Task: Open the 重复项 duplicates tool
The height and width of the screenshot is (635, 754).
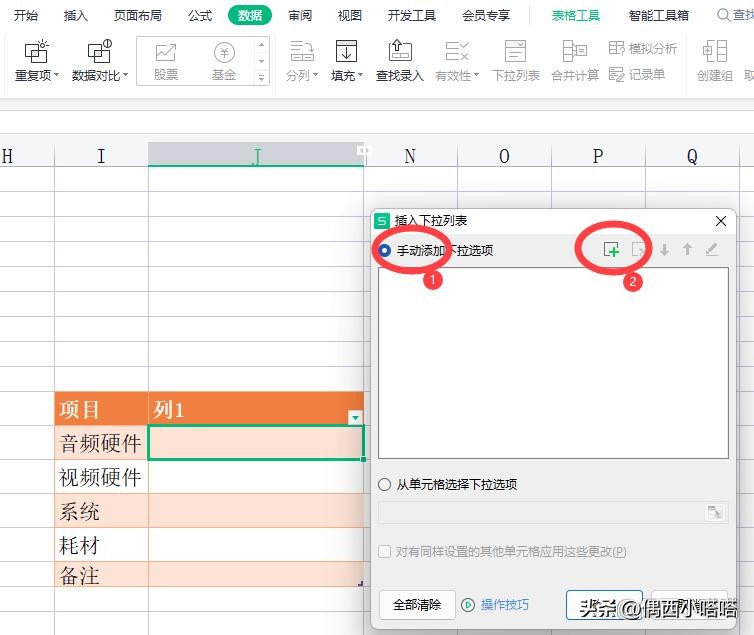Action: pyautogui.click(x=37, y=61)
